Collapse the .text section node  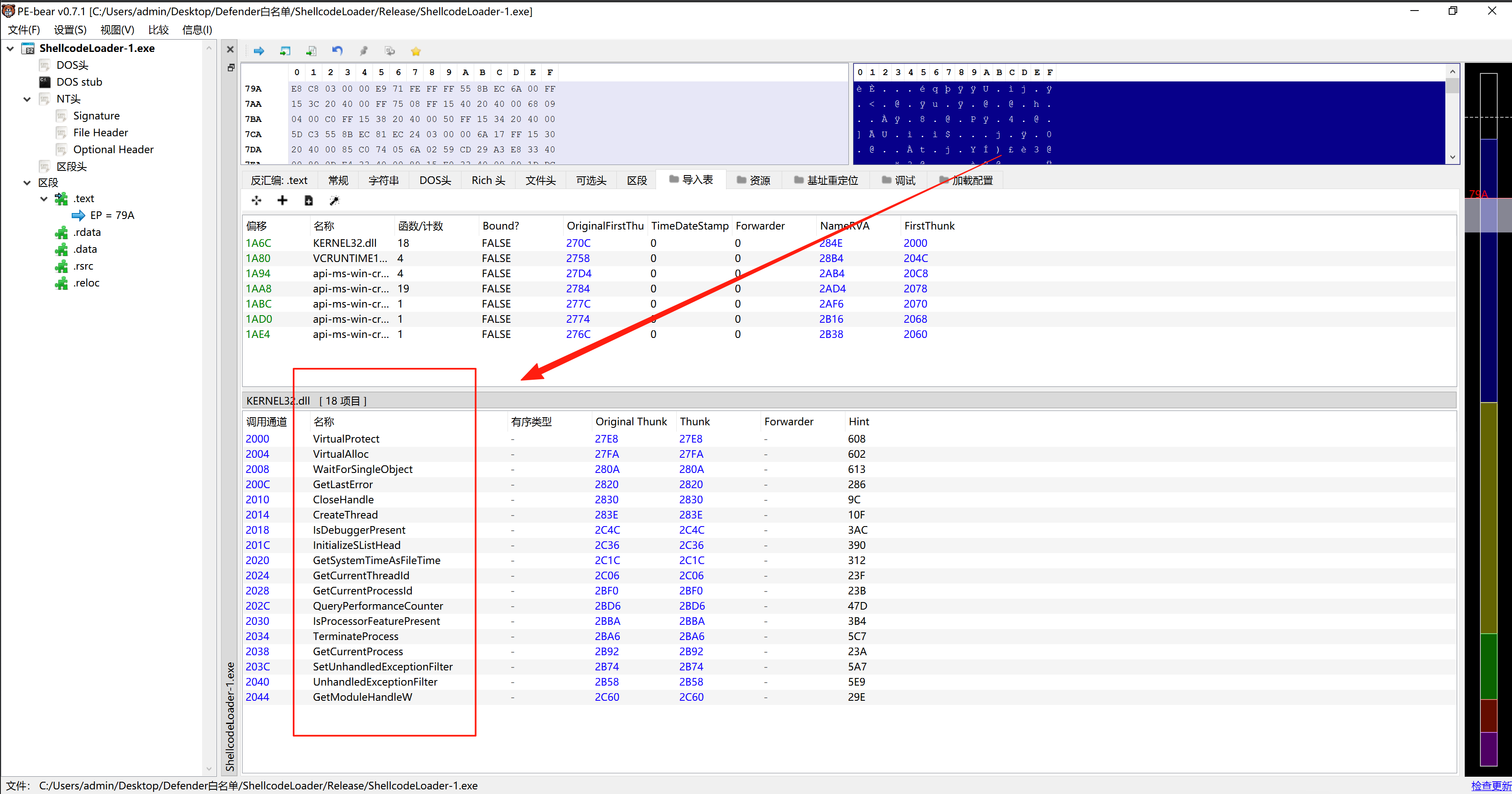pyautogui.click(x=44, y=199)
